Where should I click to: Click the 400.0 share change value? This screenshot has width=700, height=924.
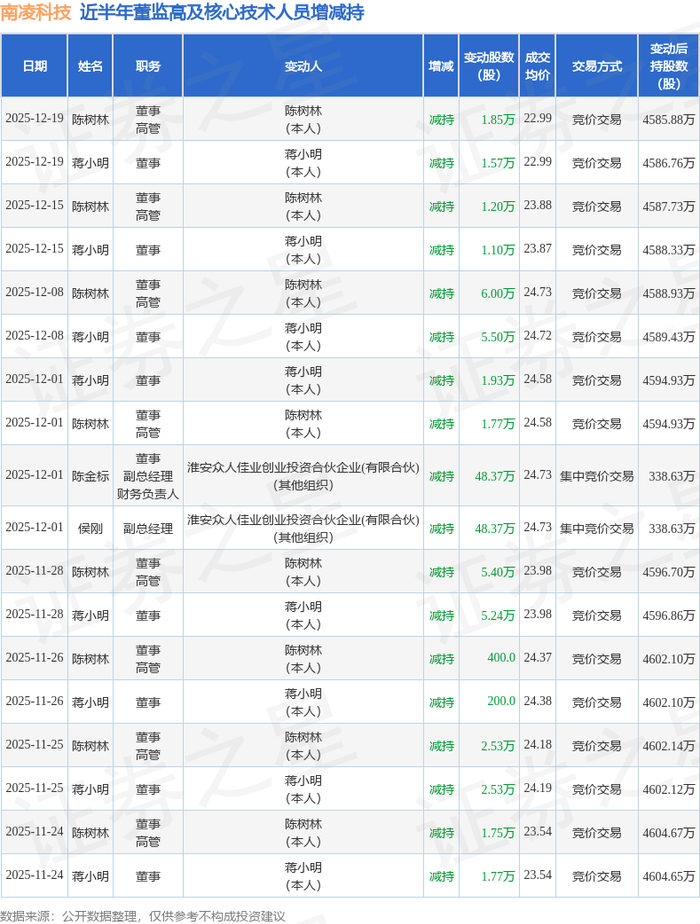tap(501, 658)
